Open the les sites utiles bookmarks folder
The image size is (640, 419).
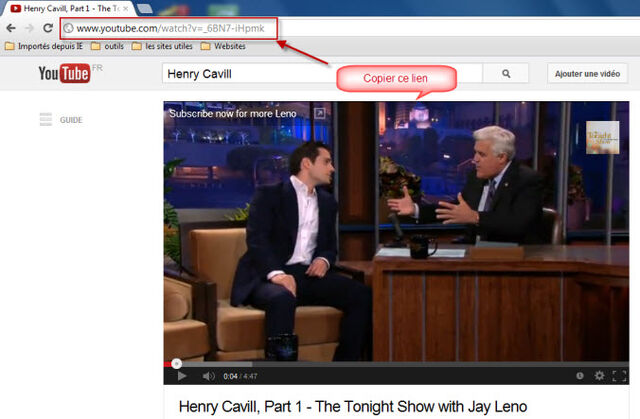coord(162,46)
